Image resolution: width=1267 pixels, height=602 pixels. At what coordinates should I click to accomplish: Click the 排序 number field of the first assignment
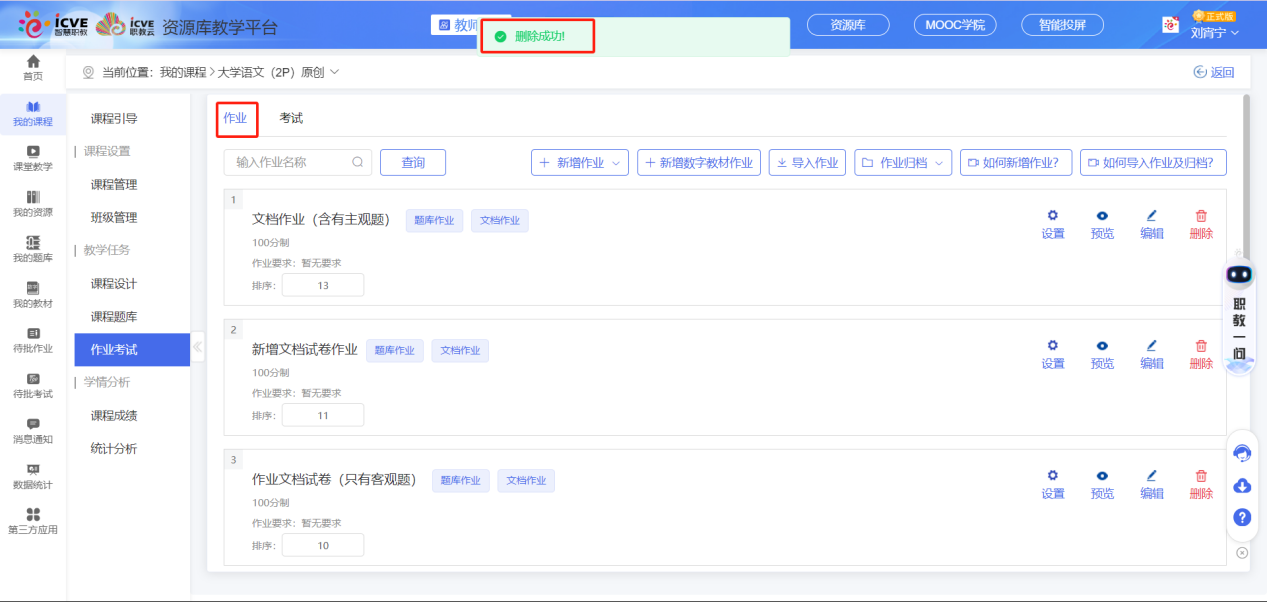coord(322,284)
